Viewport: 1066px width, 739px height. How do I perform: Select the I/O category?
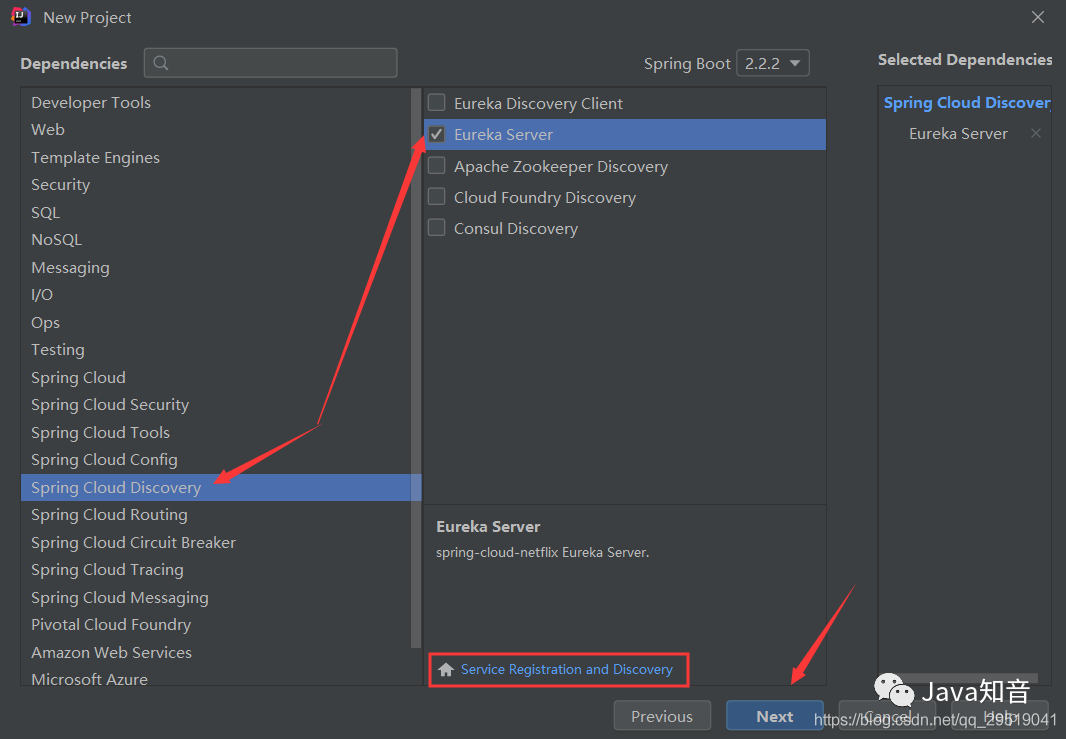click(x=216, y=295)
